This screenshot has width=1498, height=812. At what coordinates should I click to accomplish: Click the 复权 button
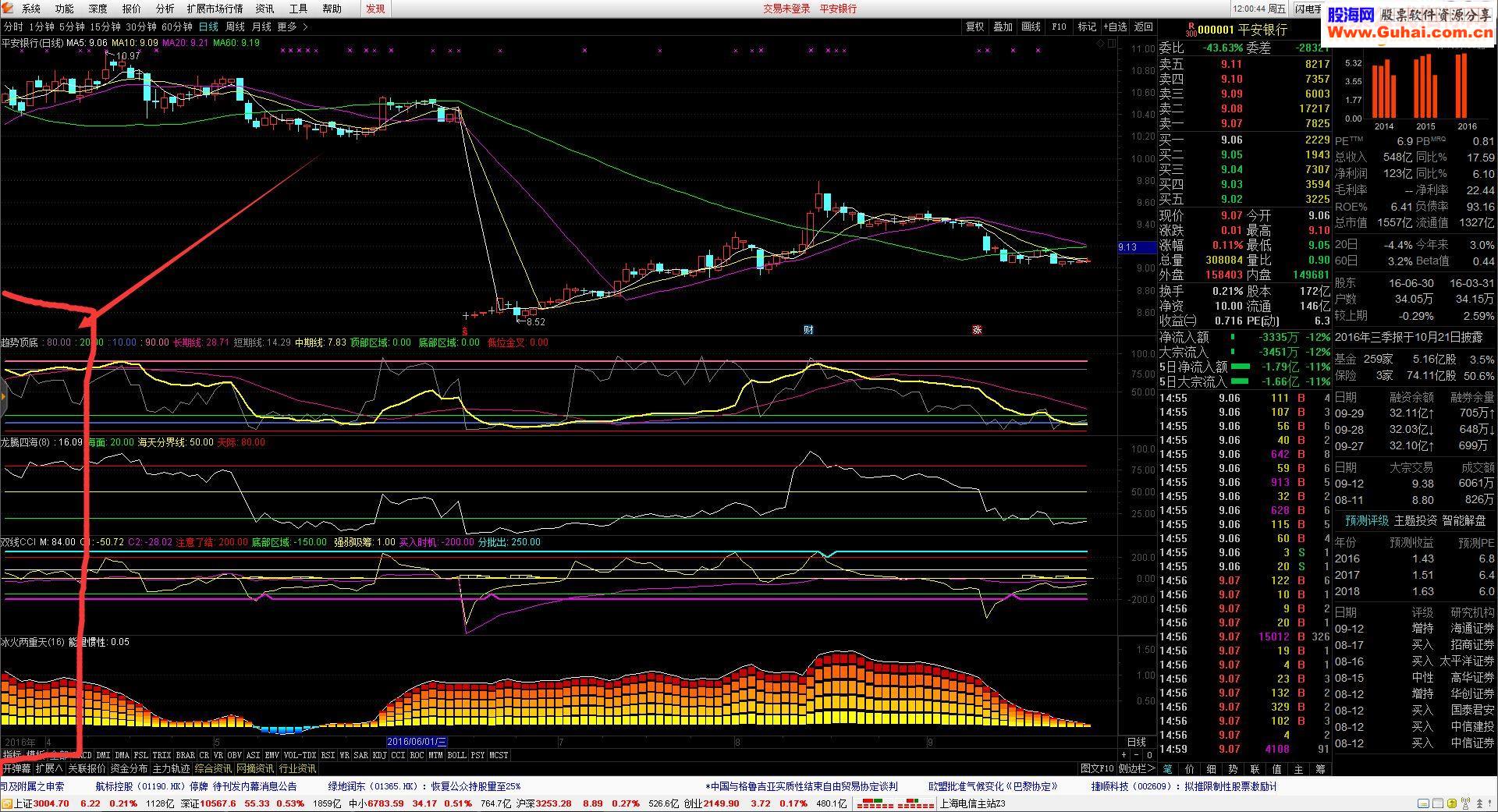click(975, 27)
